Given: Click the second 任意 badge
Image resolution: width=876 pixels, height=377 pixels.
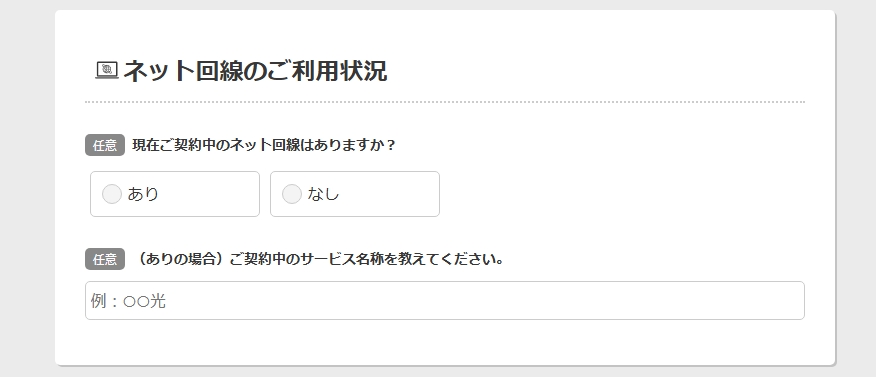Looking at the screenshot, I should (x=105, y=259).
